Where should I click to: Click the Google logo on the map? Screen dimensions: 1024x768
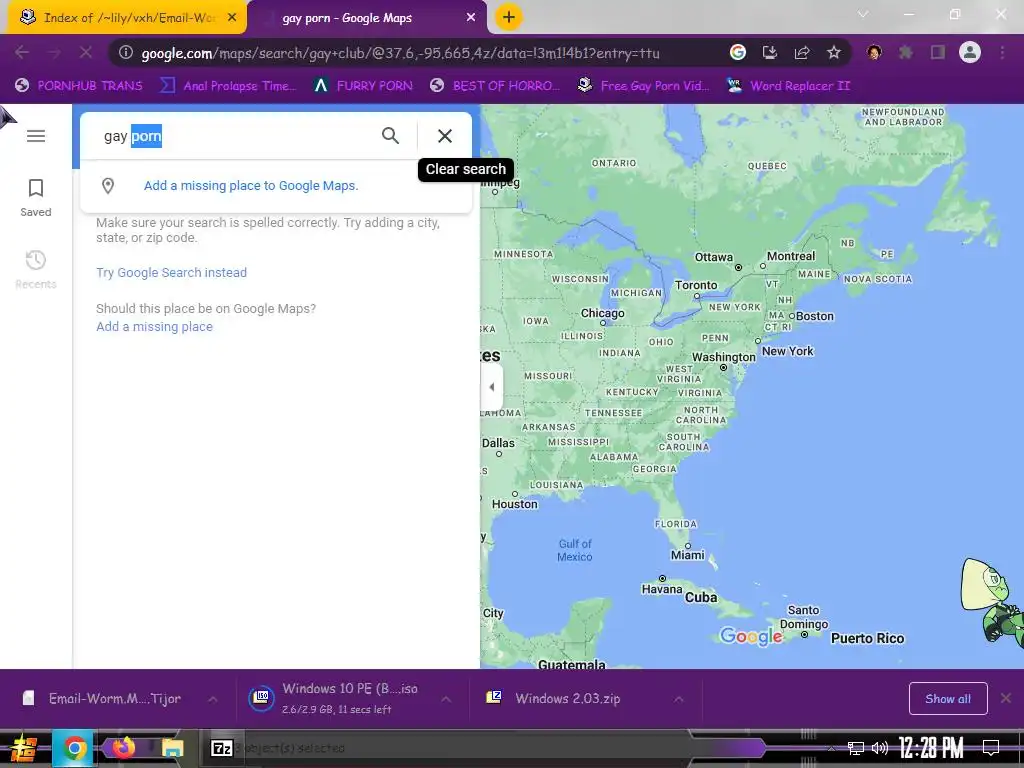point(751,636)
